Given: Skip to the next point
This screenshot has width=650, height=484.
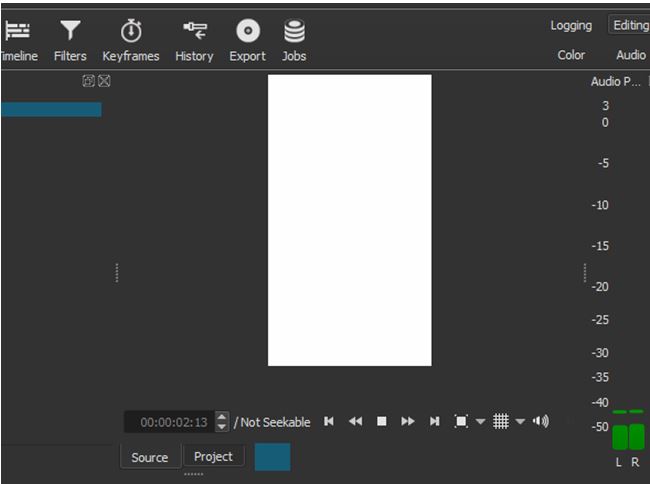Looking at the screenshot, I should 434,421.
